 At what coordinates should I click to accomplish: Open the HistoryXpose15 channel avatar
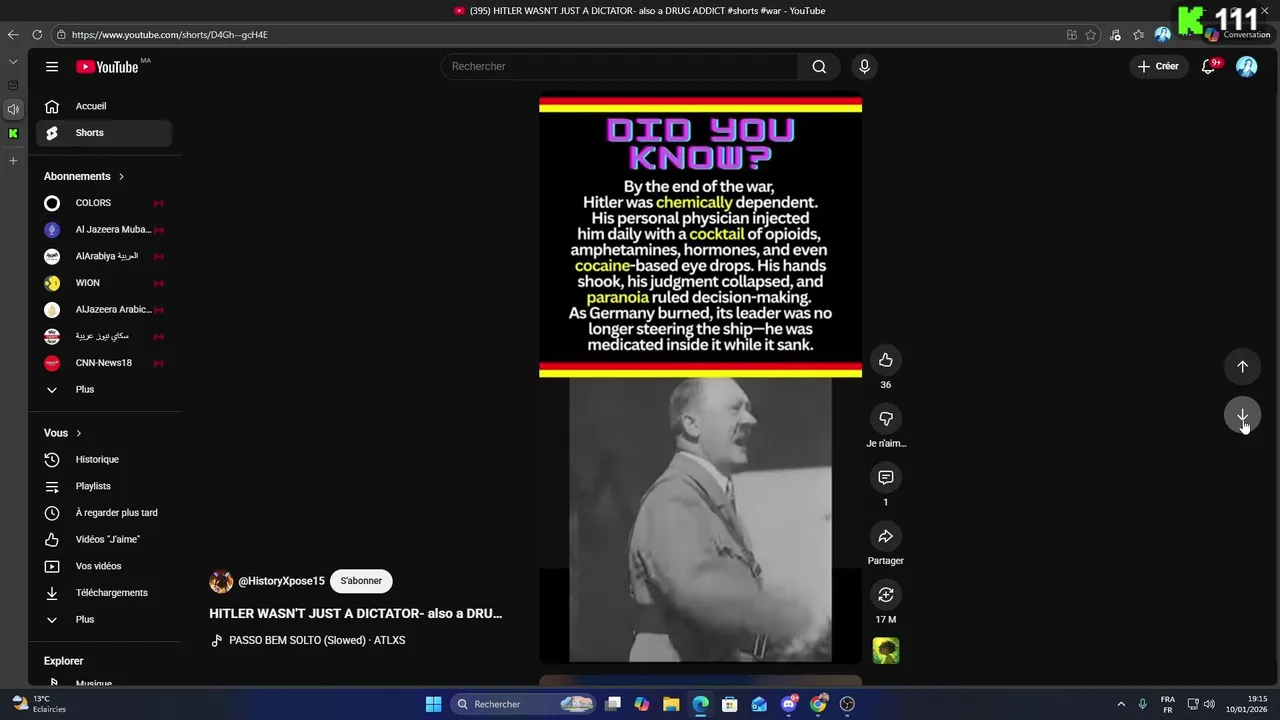[x=221, y=581]
